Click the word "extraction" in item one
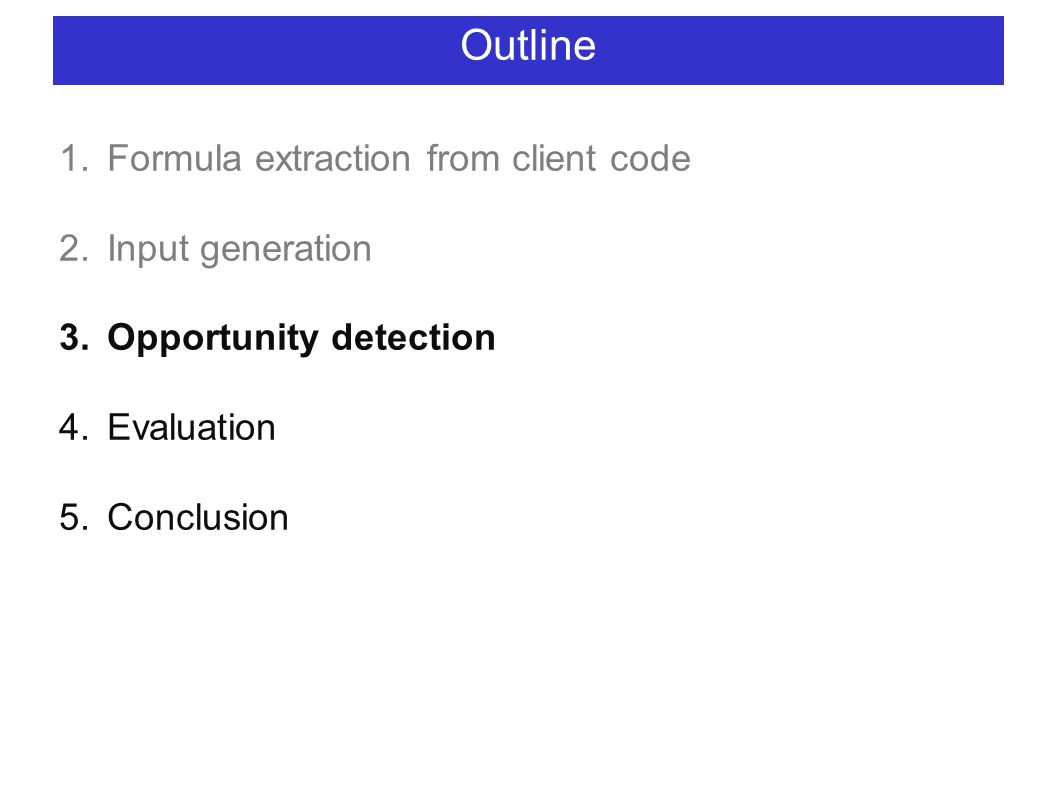This screenshot has width=1058, height=793. tap(333, 159)
